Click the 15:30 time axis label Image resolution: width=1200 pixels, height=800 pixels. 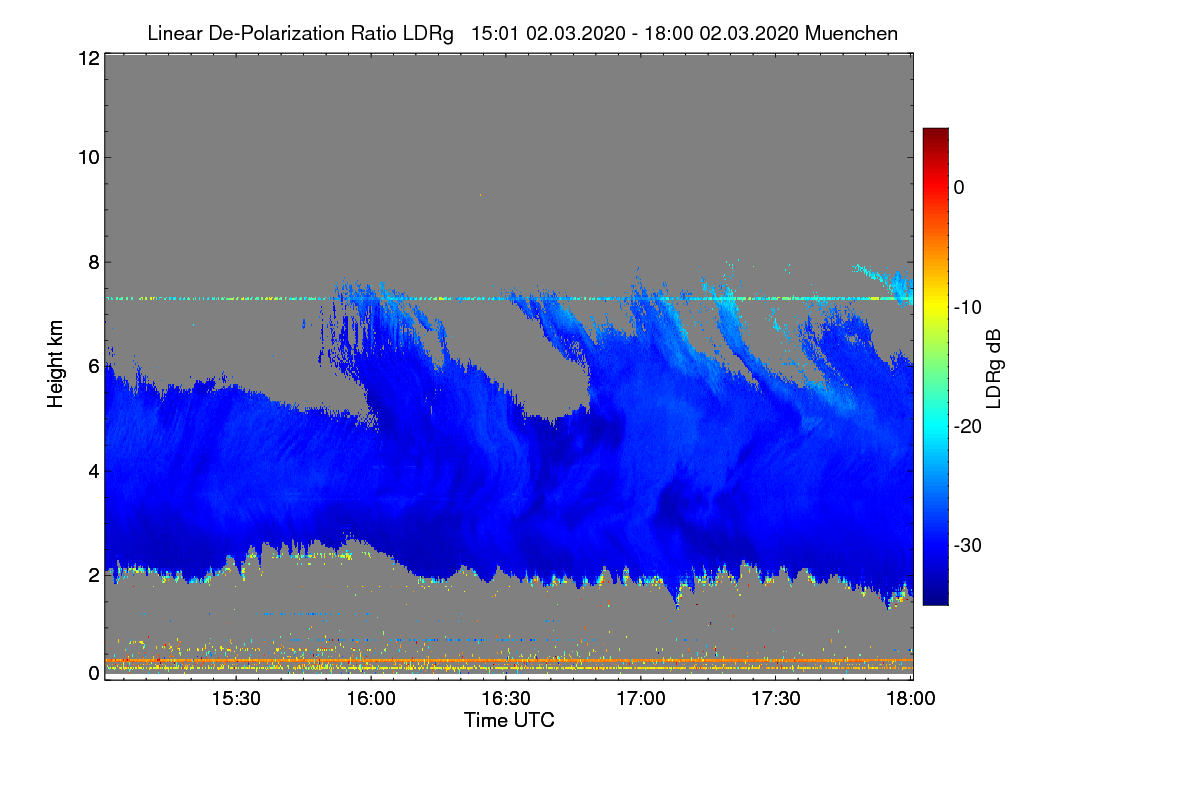click(235, 699)
